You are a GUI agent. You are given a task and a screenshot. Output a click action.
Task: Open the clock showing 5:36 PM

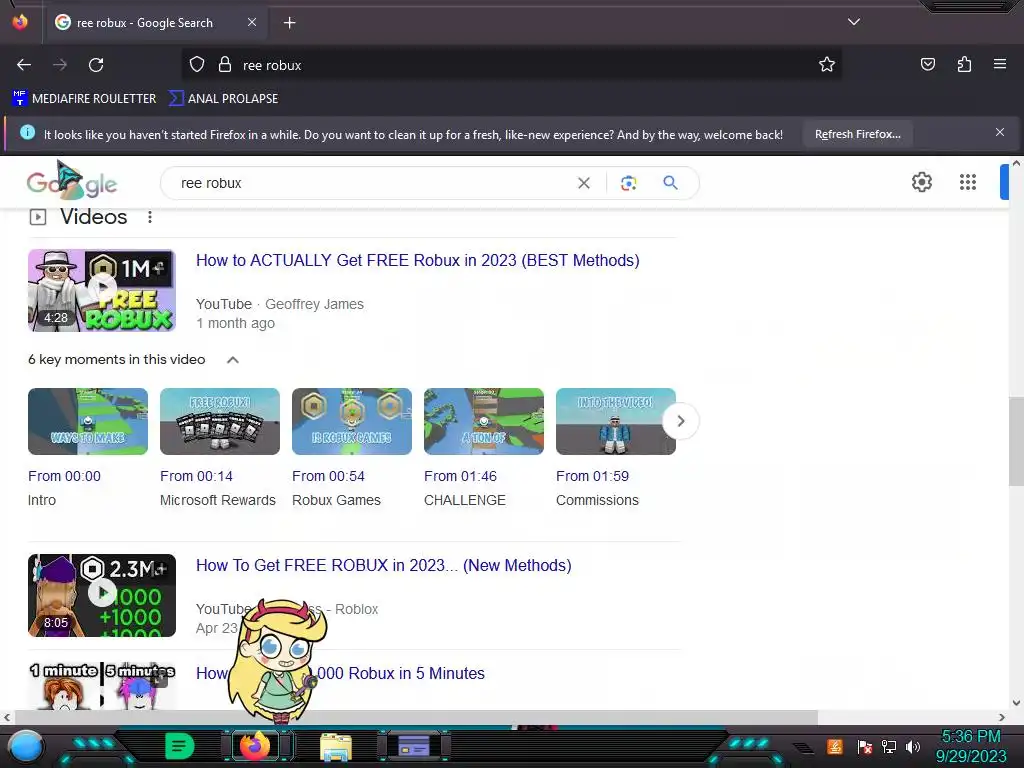pos(971,746)
